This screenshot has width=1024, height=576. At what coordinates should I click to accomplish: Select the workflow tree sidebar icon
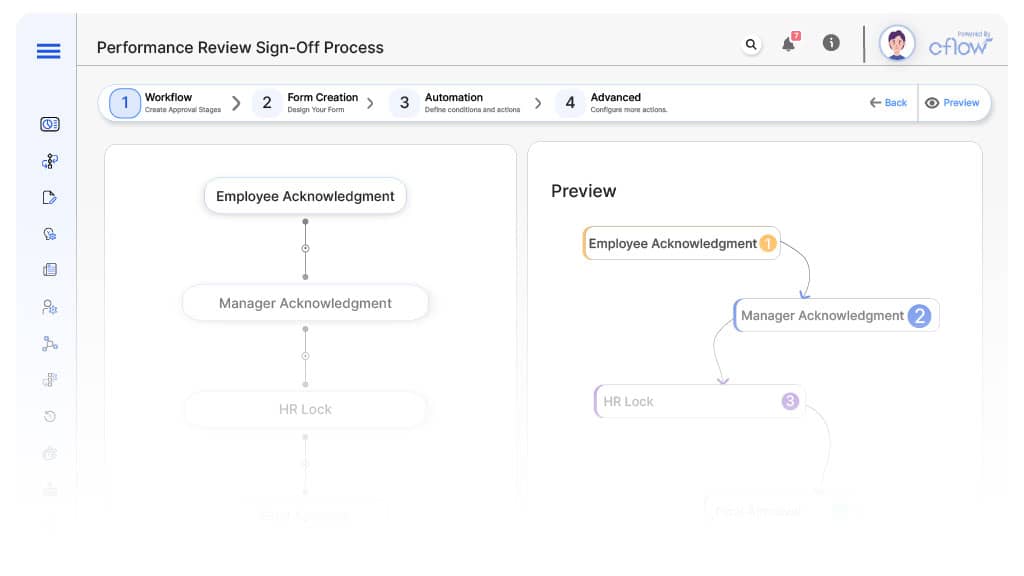tap(50, 161)
